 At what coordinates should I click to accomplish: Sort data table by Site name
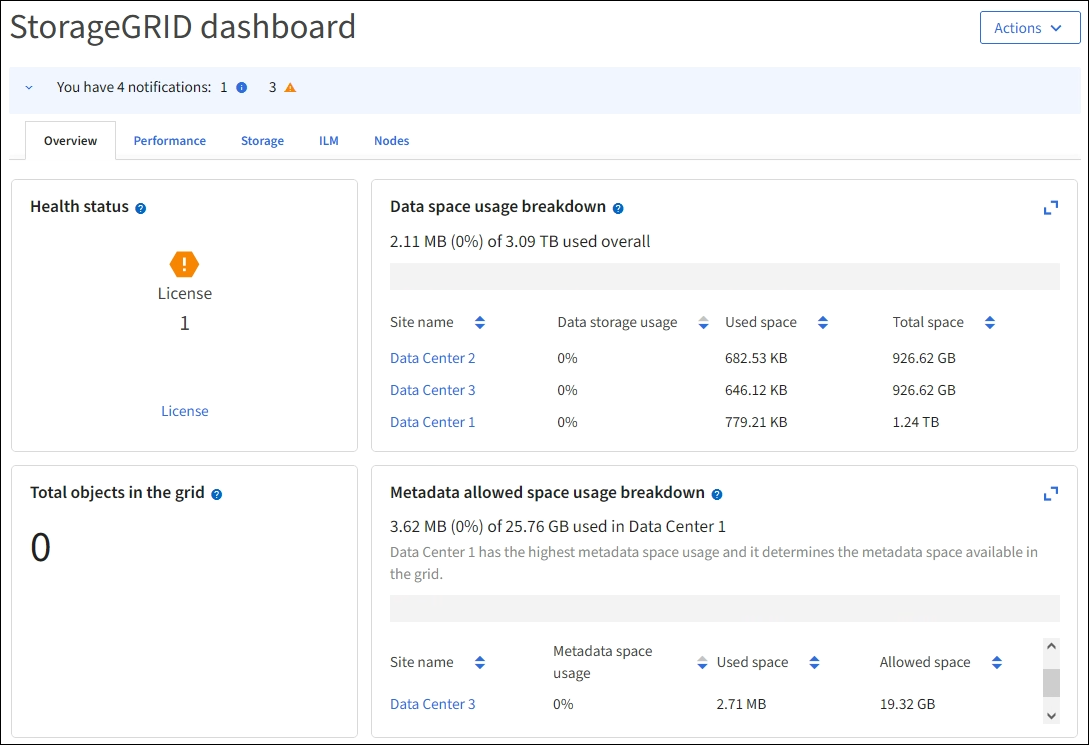[x=480, y=323]
